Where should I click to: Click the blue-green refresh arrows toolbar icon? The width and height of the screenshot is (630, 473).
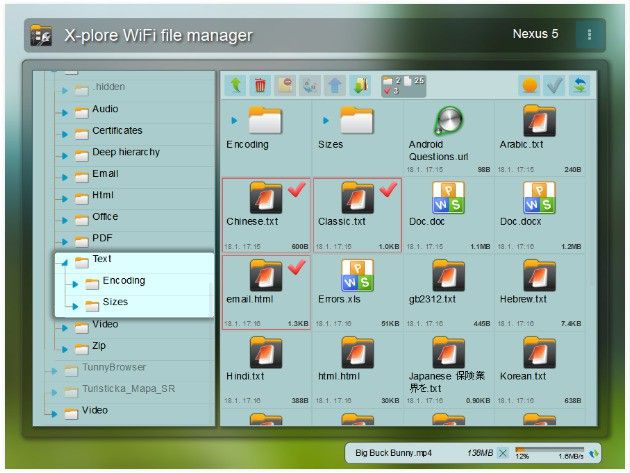(x=579, y=85)
